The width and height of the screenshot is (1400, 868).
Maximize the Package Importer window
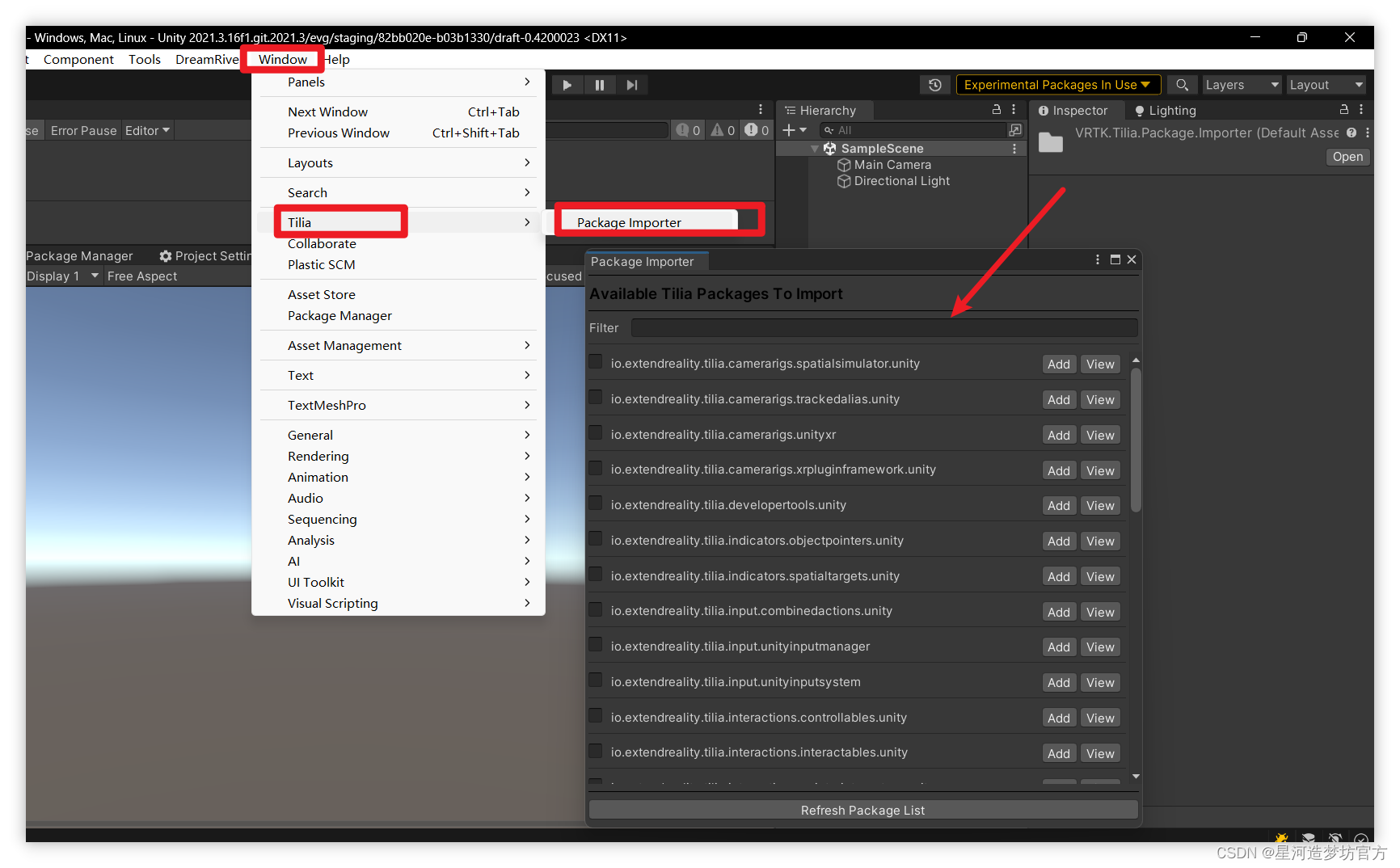[1115, 259]
